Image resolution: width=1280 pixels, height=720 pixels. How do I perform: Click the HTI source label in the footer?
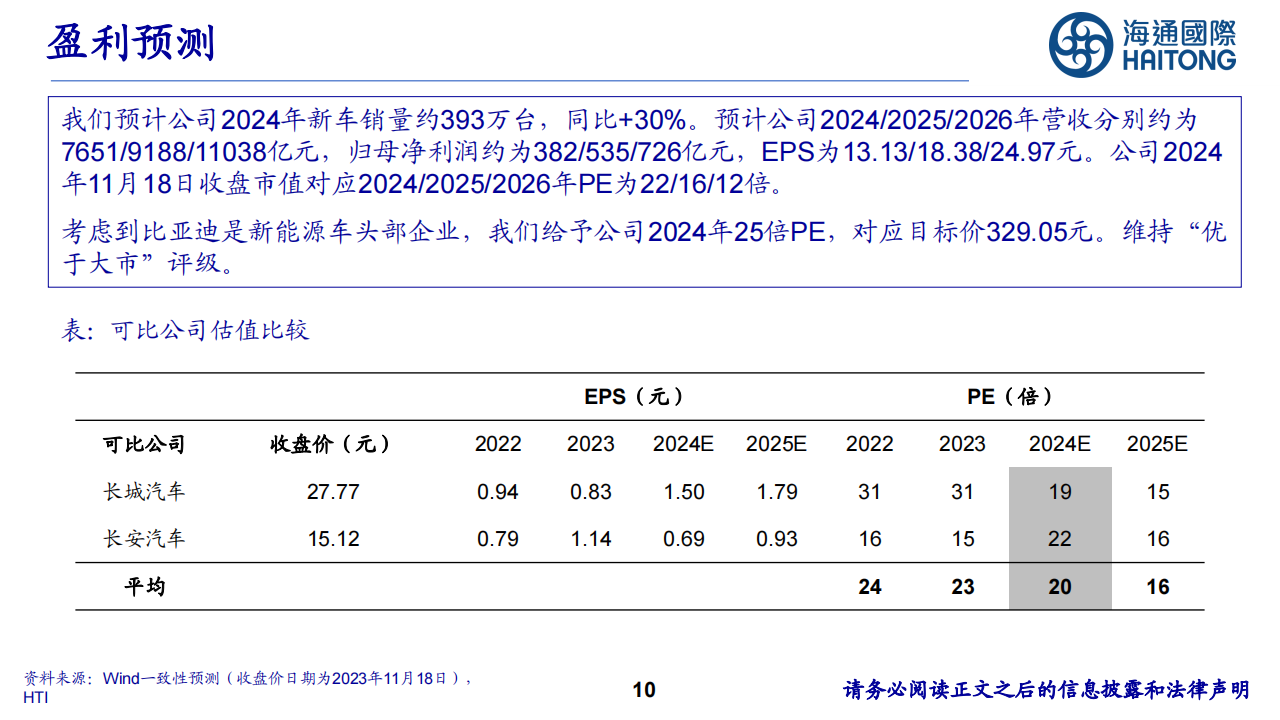pyautogui.click(x=36, y=698)
